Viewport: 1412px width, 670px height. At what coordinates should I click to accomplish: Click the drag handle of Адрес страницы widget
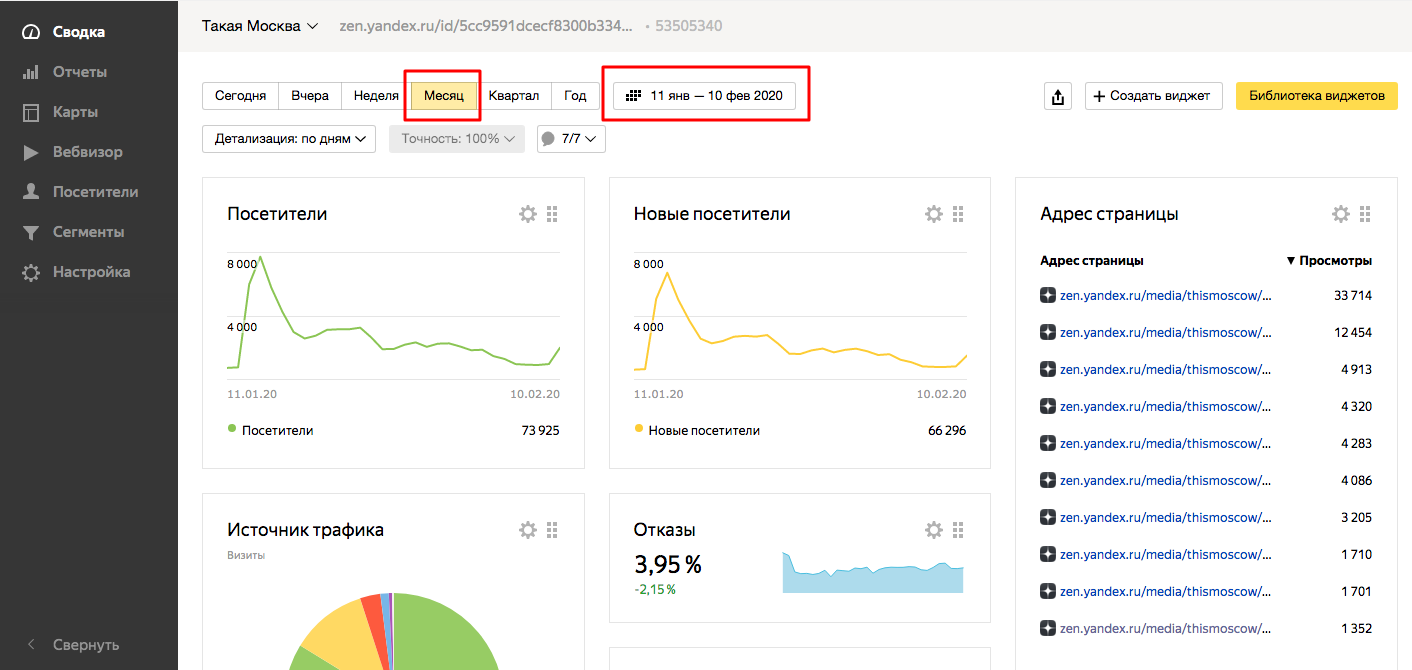(x=1365, y=214)
